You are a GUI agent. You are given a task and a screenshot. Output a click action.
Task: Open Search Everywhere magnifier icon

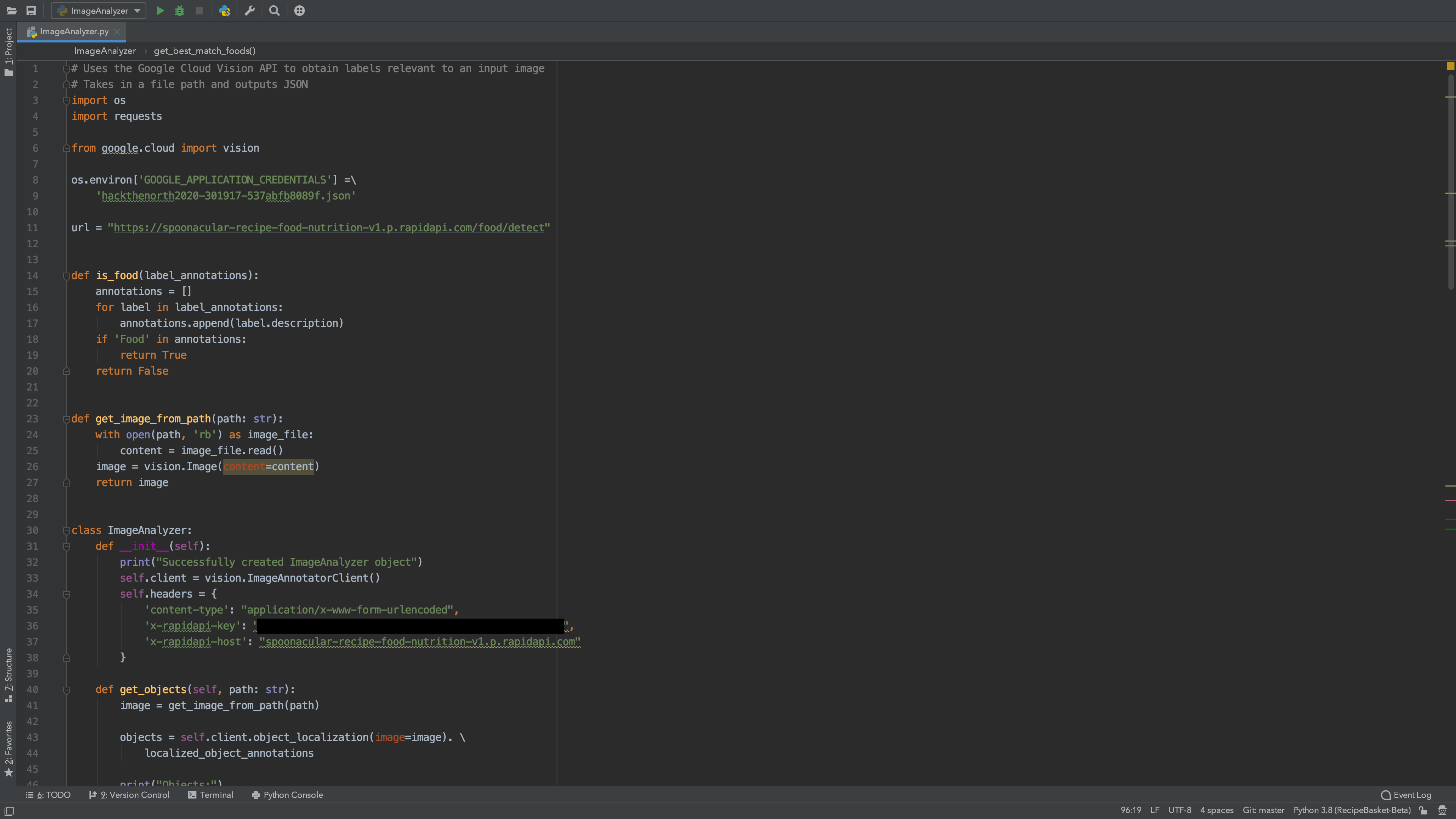(274, 11)
